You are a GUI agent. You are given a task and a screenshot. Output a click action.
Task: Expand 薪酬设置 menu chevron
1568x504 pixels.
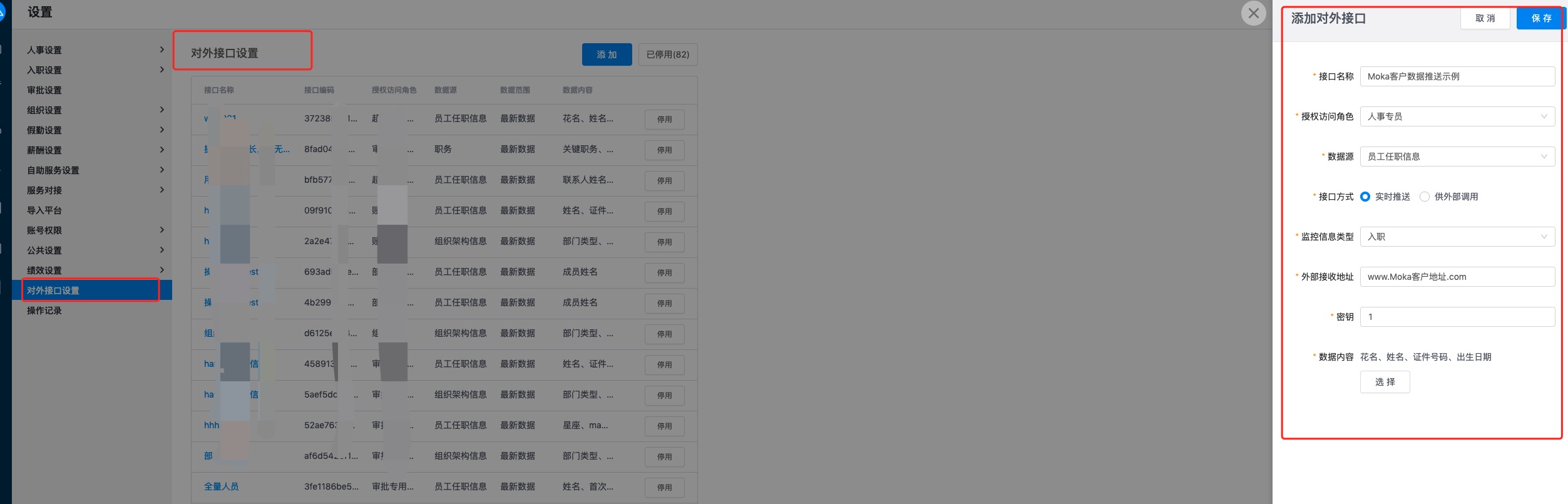tap(161, 150)
